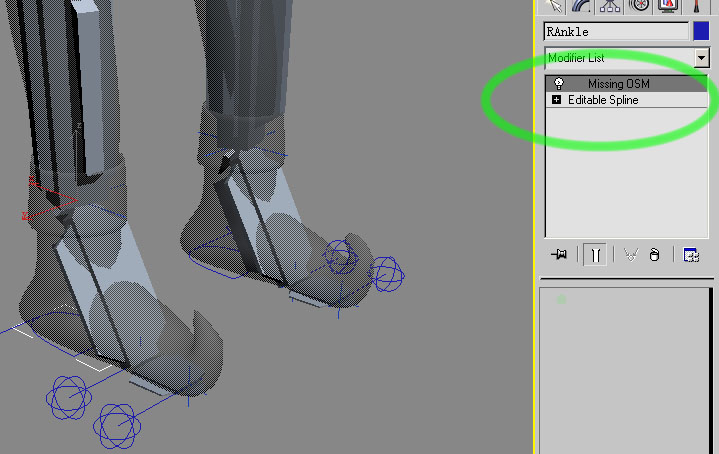Screen dimensions: 719x454
Task: Click Make Unique icon
Action: 630,255
